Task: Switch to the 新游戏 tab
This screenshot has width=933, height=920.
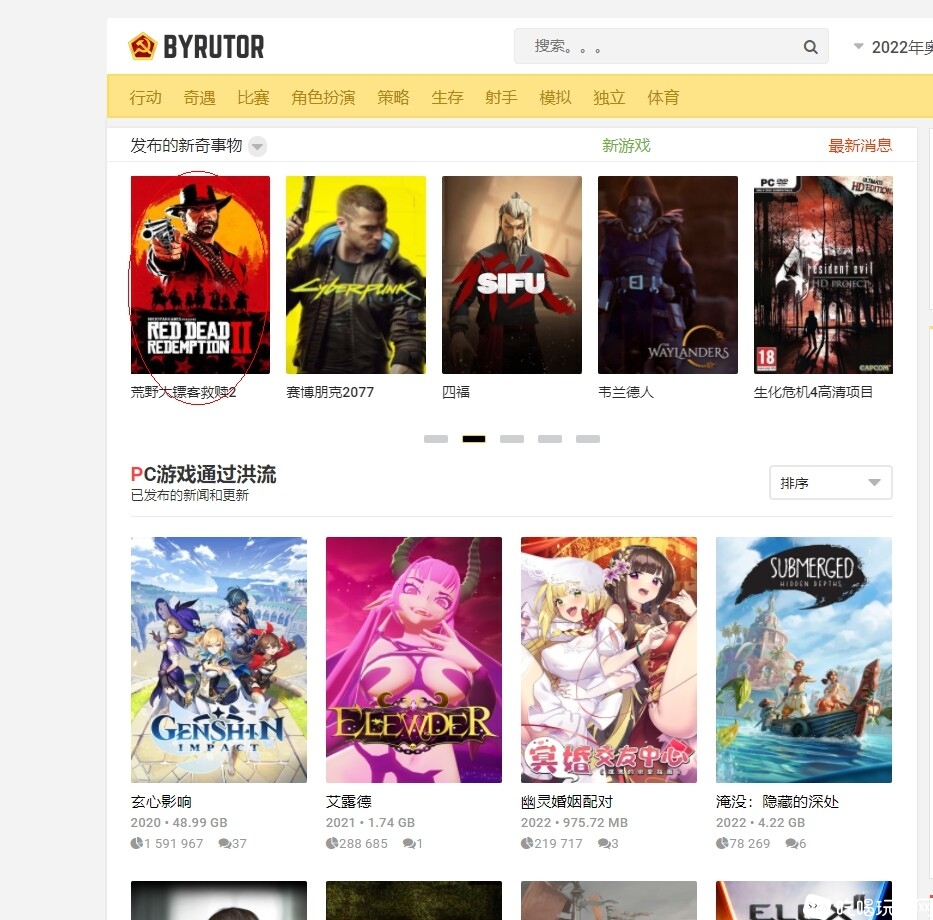Action: 627,146
